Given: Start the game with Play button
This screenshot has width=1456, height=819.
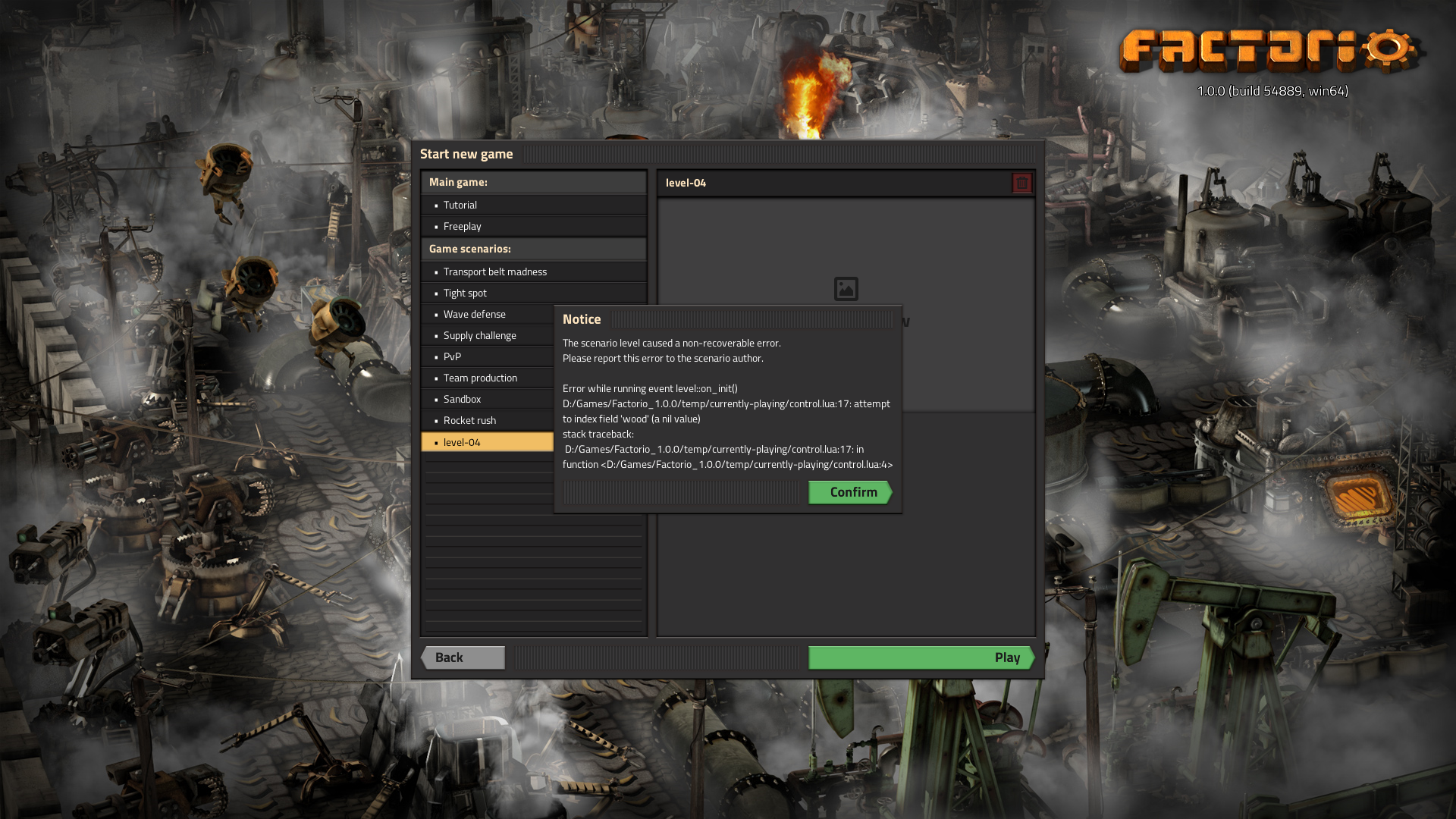Looking at the screenshot, I should tap(921, 657).
